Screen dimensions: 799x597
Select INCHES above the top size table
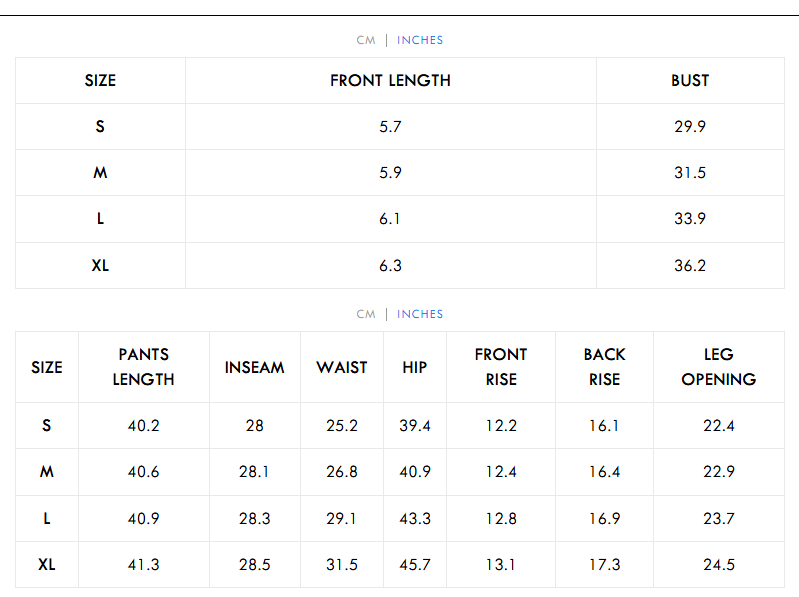(420, 40)
